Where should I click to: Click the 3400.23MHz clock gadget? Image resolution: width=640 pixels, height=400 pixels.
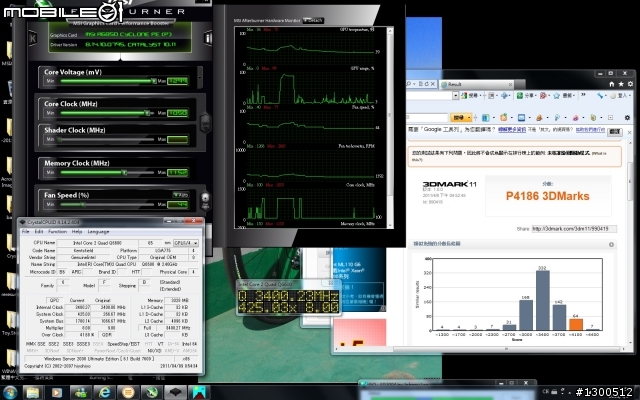288,302
